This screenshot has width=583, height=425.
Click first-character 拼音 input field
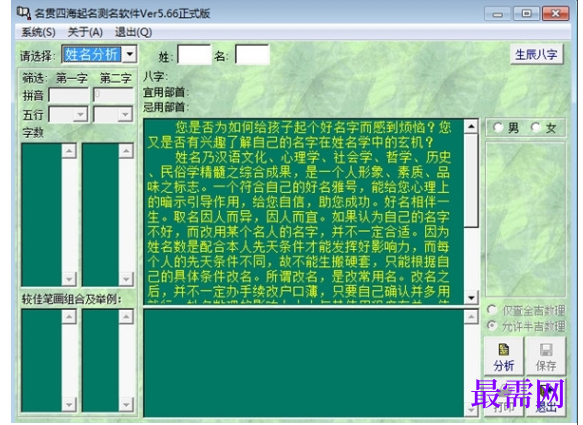tap(69, 95)
